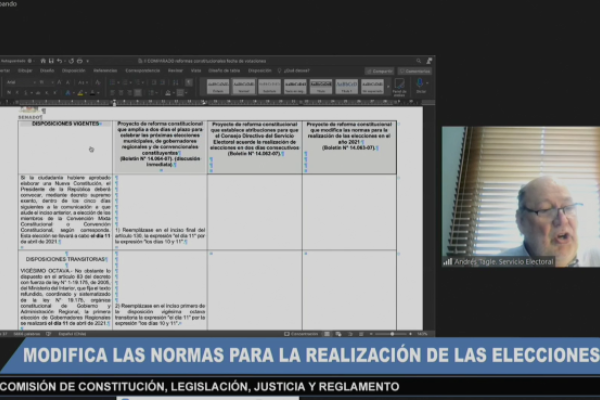
Task: Open the Revisar ribbon tab
Action: [x=175, y=71]
